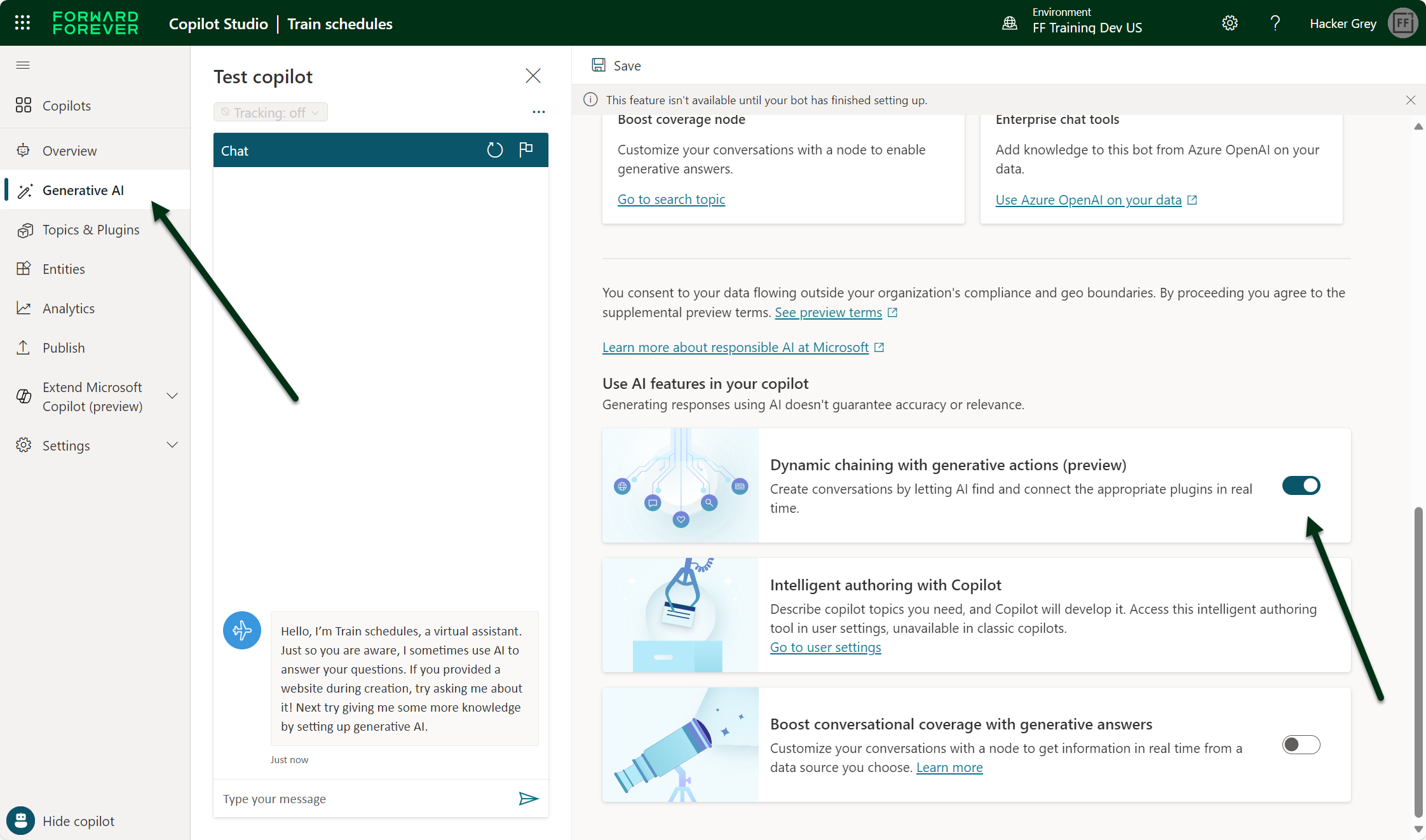Send message with the paper plane icon
This screenshot has height=840, width=1426.
click(x=528, y=799)
